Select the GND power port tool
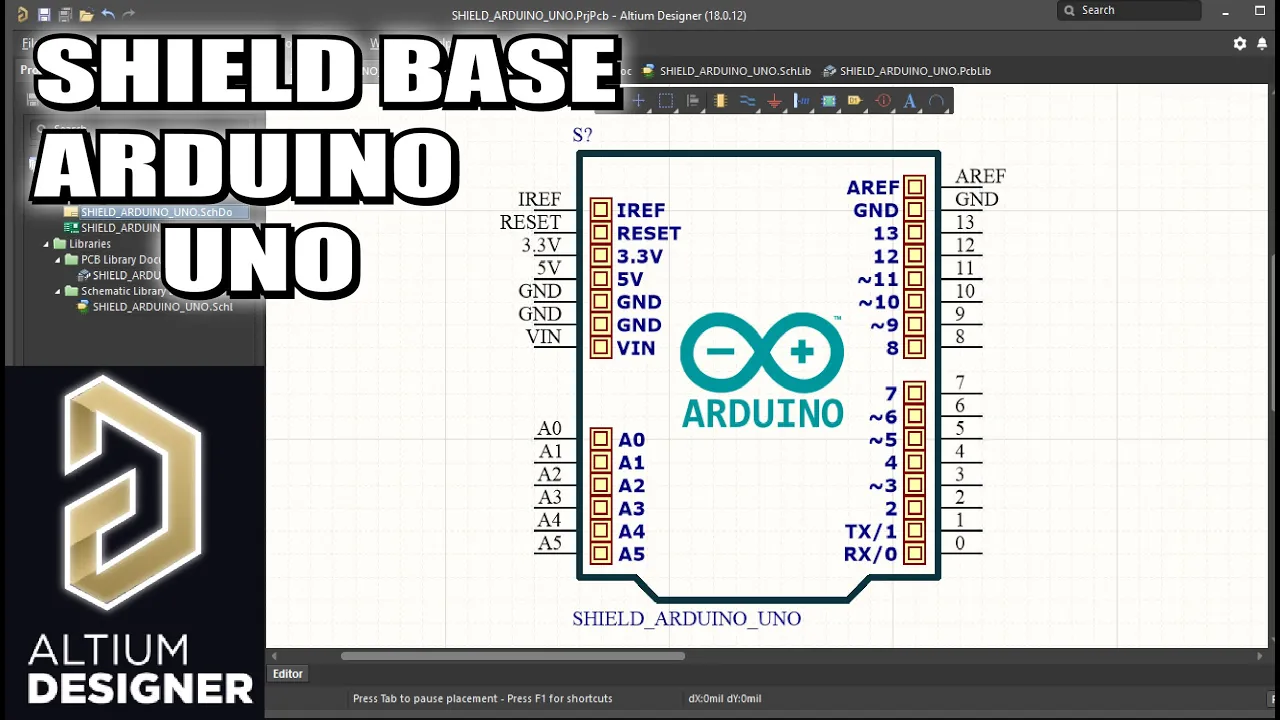Image resolution: width=1280 pixels, height=720 pixels. tap(774, 101)
